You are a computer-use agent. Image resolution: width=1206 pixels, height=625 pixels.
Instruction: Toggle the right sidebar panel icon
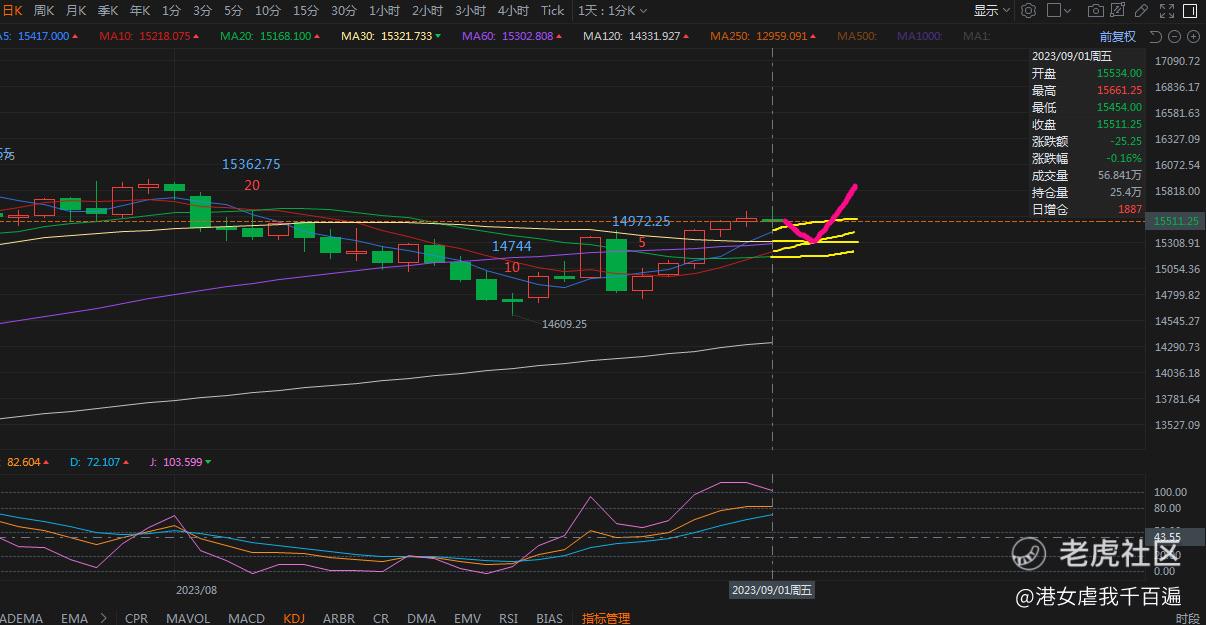1190,11
